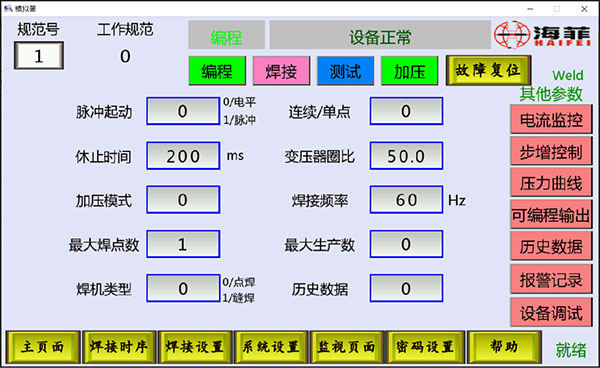Edit the 休止时间 200 ms field
This screenshot has height=368, width=600.
pyautogui.click(x=183, y=156)
